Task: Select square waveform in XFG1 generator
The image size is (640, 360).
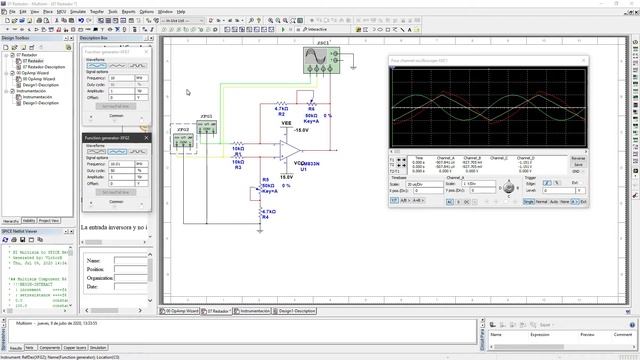Action: click(138, 66)
